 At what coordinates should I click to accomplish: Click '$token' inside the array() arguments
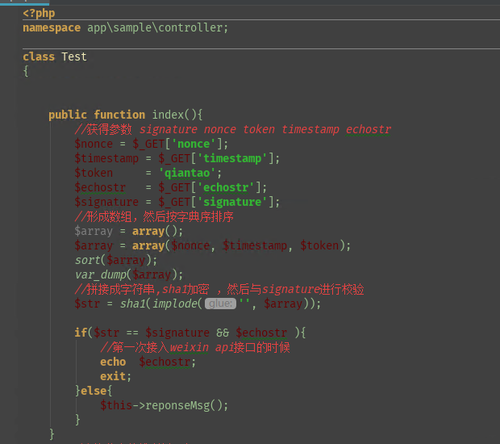click(x=319, y=246)
